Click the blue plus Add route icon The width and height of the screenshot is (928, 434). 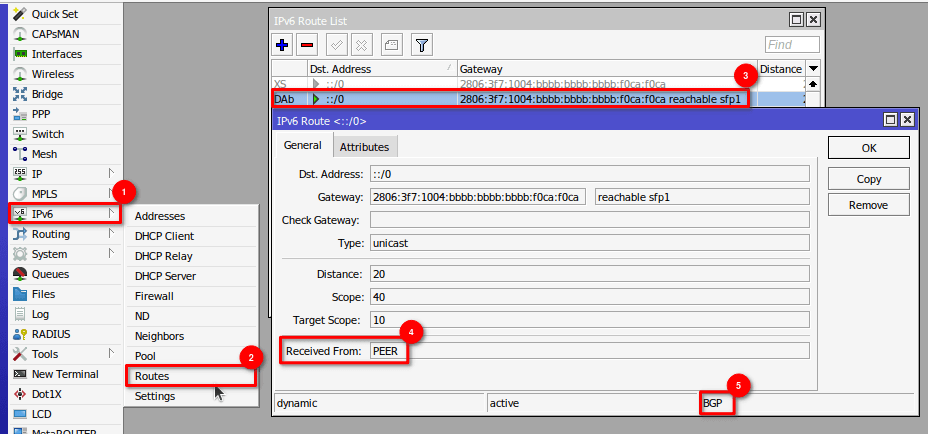click(x=283, y=45)
